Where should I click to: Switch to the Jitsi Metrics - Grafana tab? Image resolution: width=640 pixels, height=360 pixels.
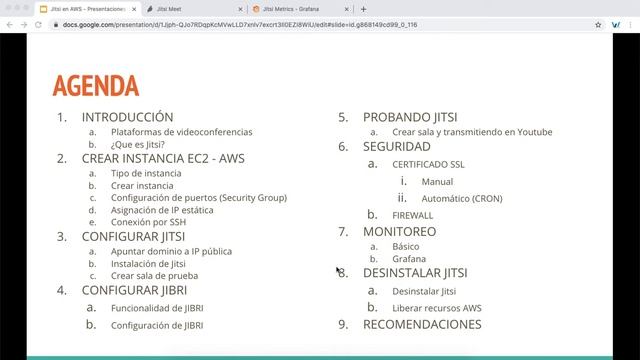coord(300,9)
